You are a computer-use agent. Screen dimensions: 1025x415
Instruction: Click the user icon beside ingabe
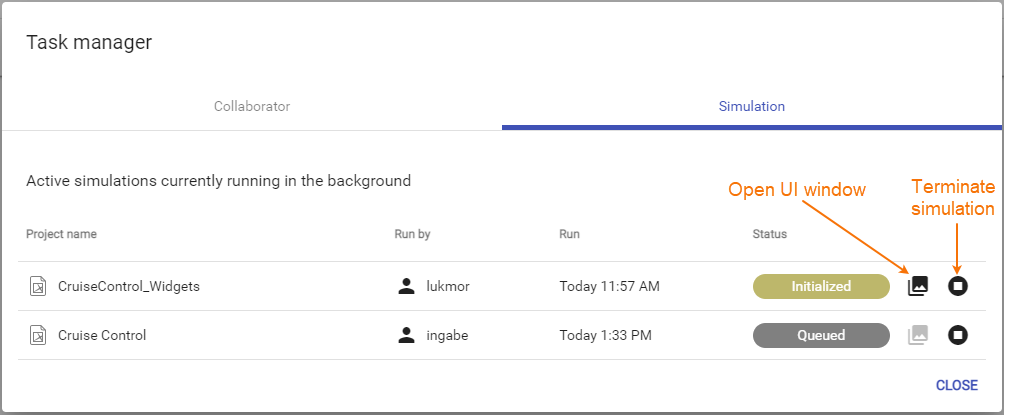[405, 335]
